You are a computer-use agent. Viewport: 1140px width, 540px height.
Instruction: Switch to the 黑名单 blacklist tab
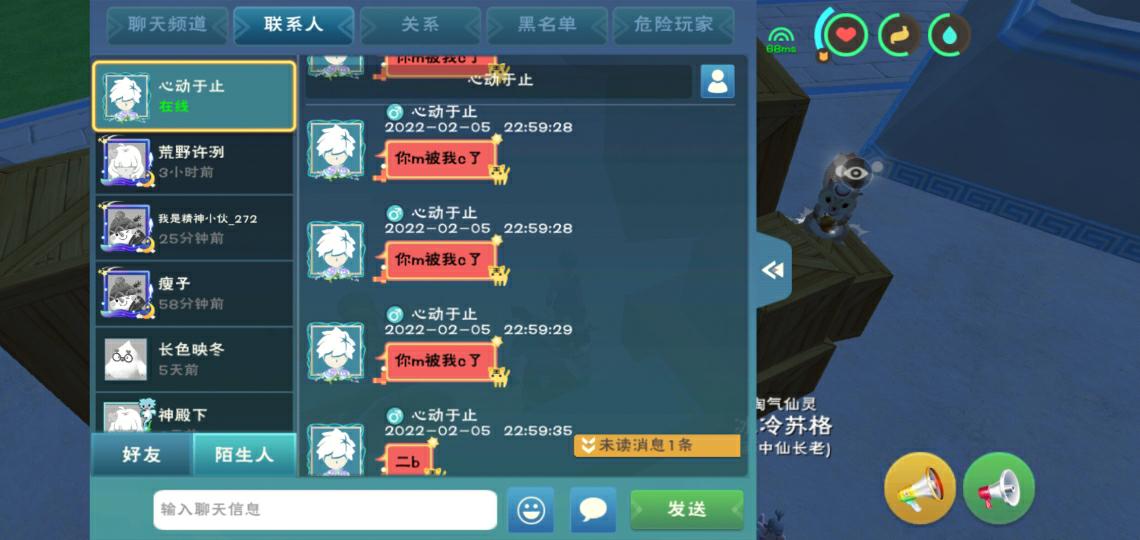[x=547, y=25]
